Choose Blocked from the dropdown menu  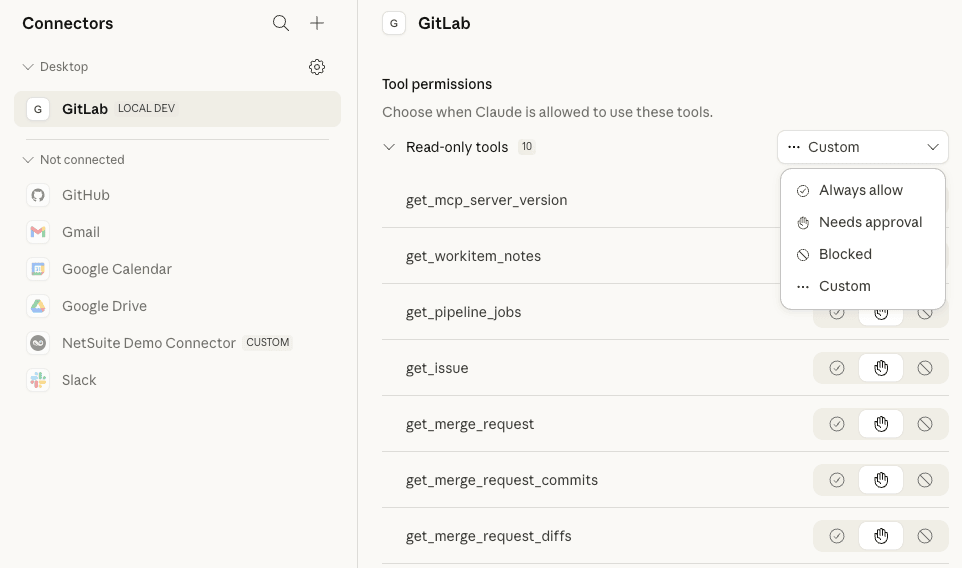coord(845,254)
